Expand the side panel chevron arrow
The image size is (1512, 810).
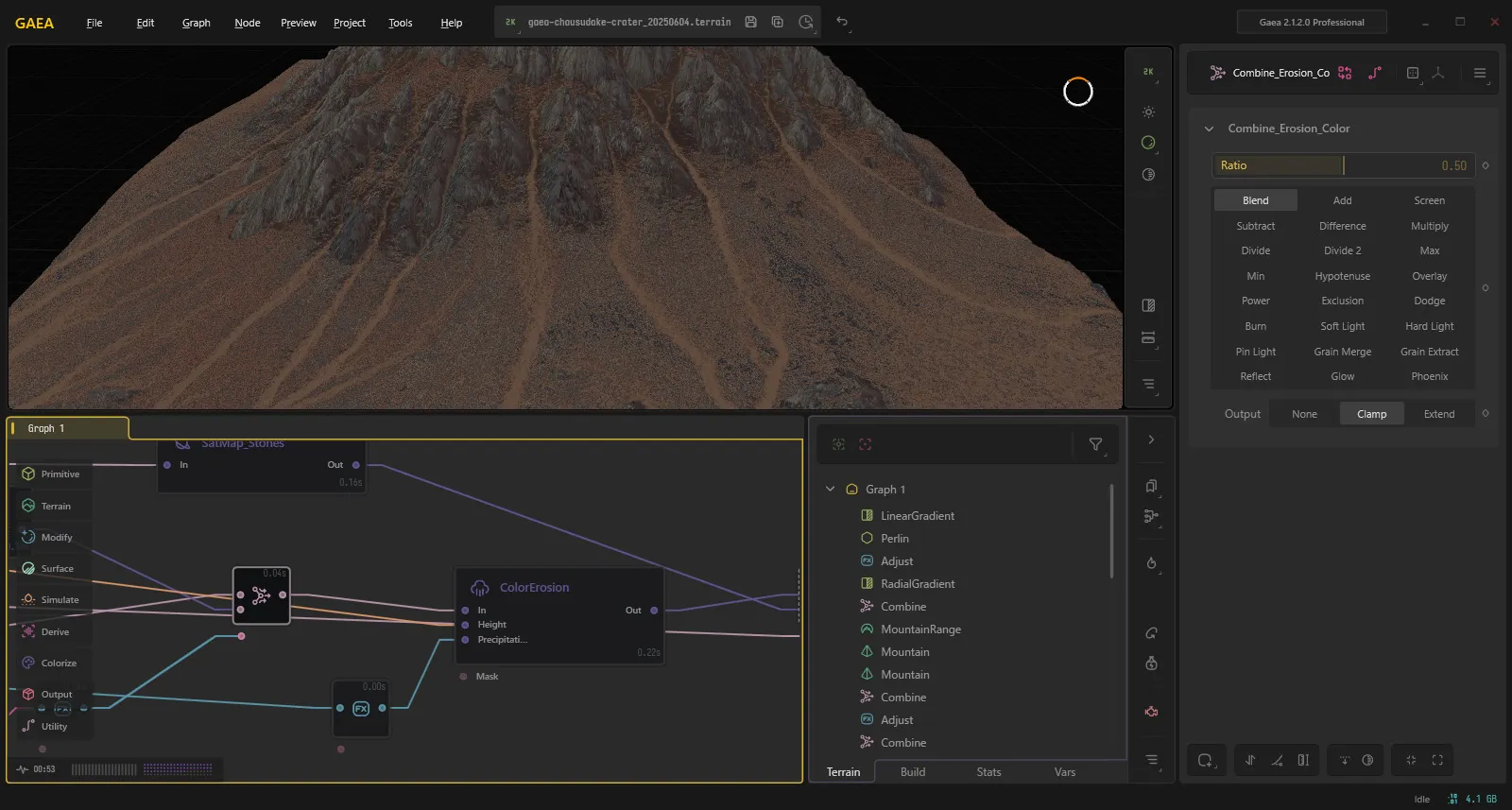(1151, 439)
